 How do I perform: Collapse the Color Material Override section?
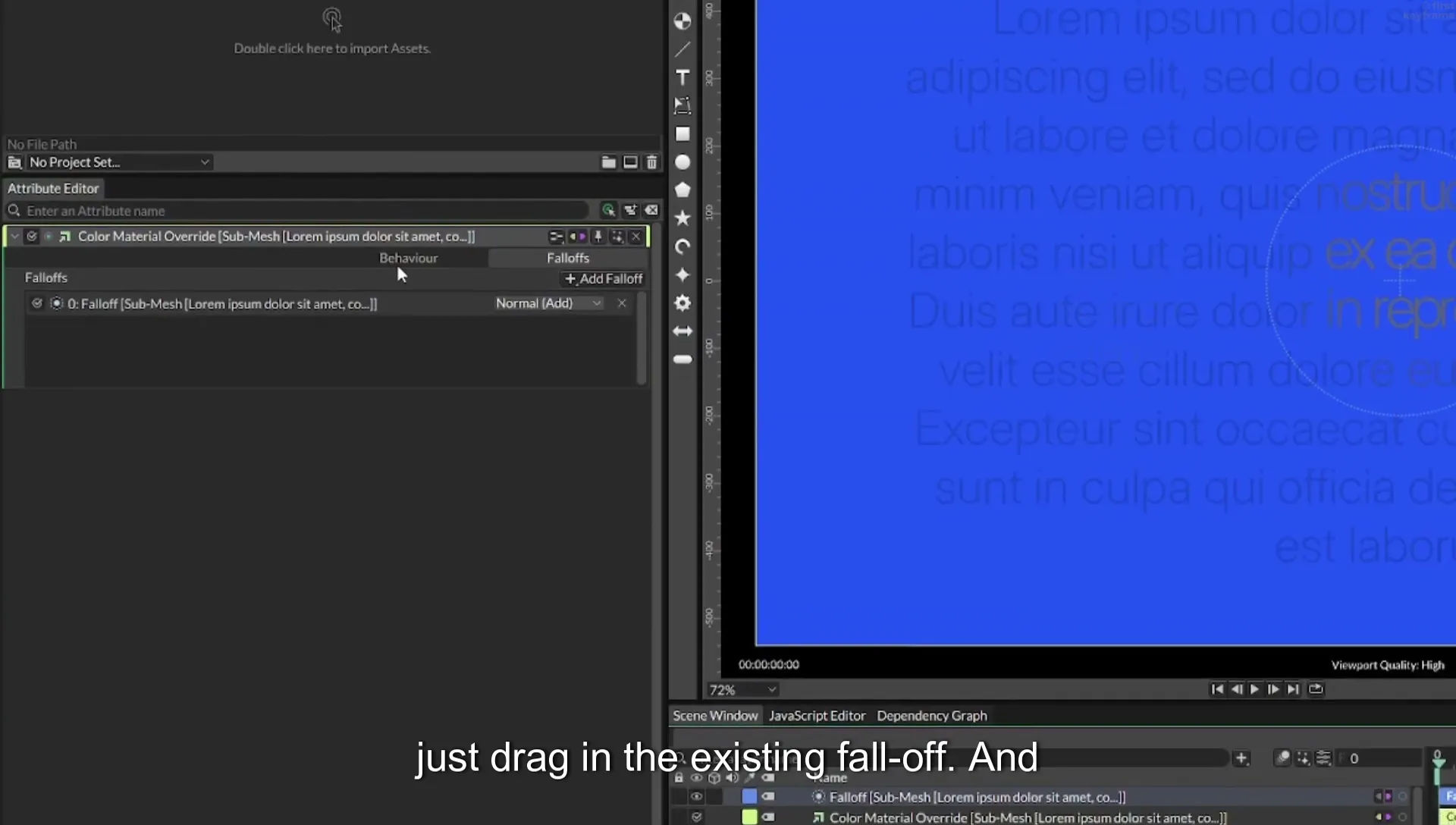point(14,237)
